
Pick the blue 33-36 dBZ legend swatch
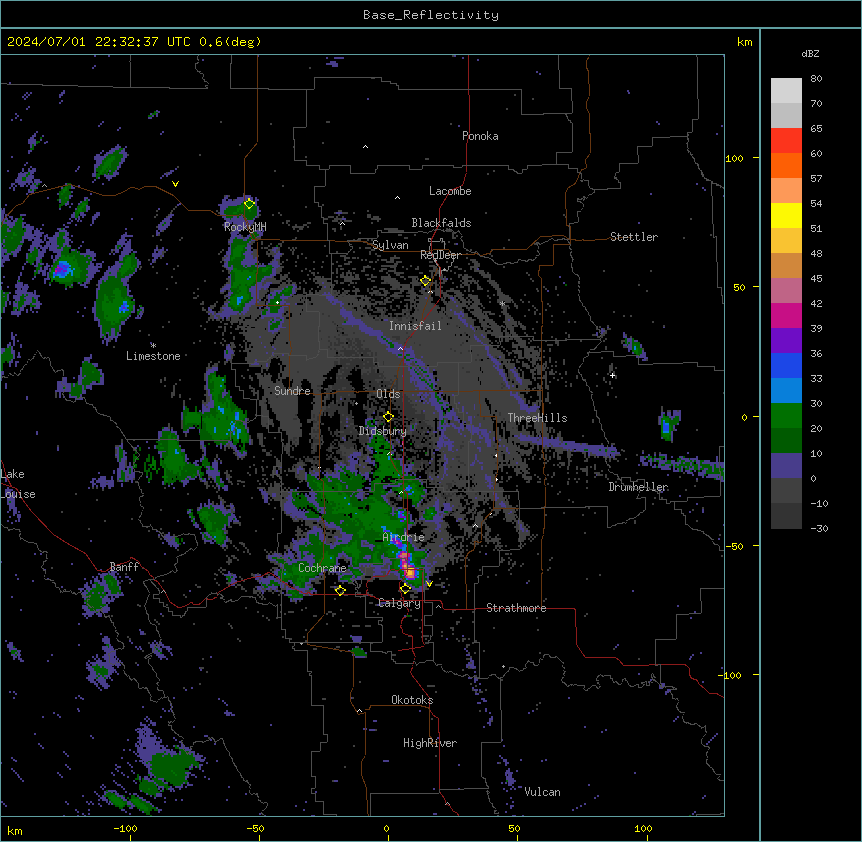[x=786, y=365]
